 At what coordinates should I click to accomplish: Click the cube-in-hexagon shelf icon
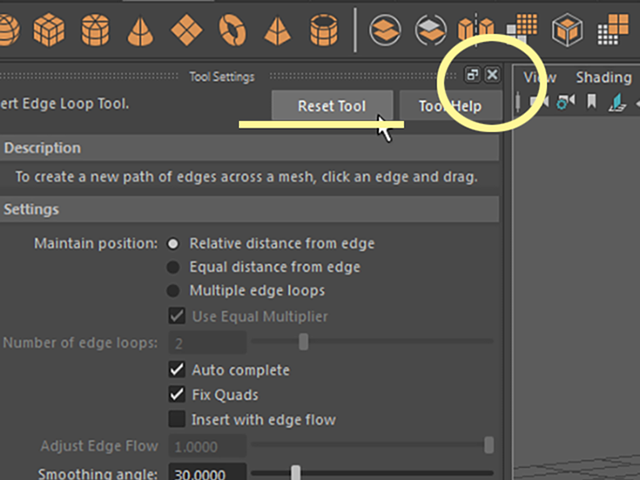pyautogui.click(x=567, y=30)
